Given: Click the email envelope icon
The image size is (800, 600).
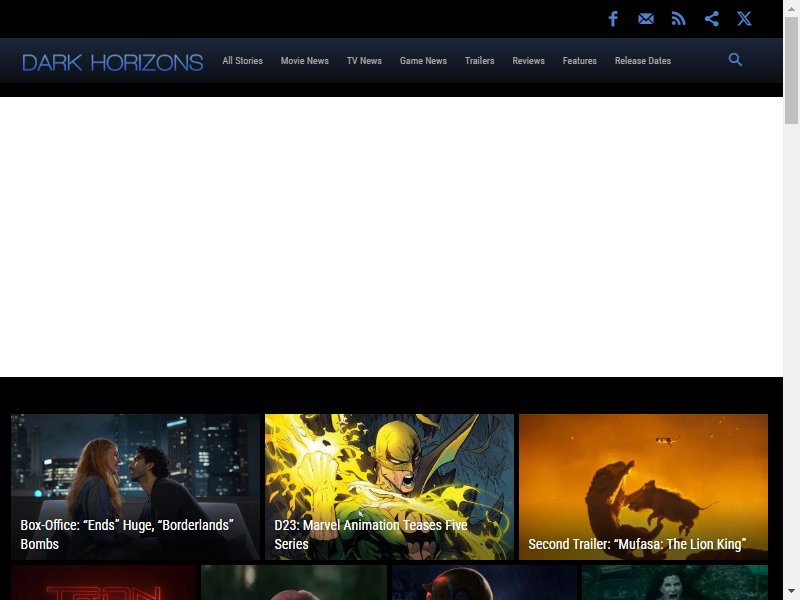Looking at the screenshot, I should click(646, 19).
